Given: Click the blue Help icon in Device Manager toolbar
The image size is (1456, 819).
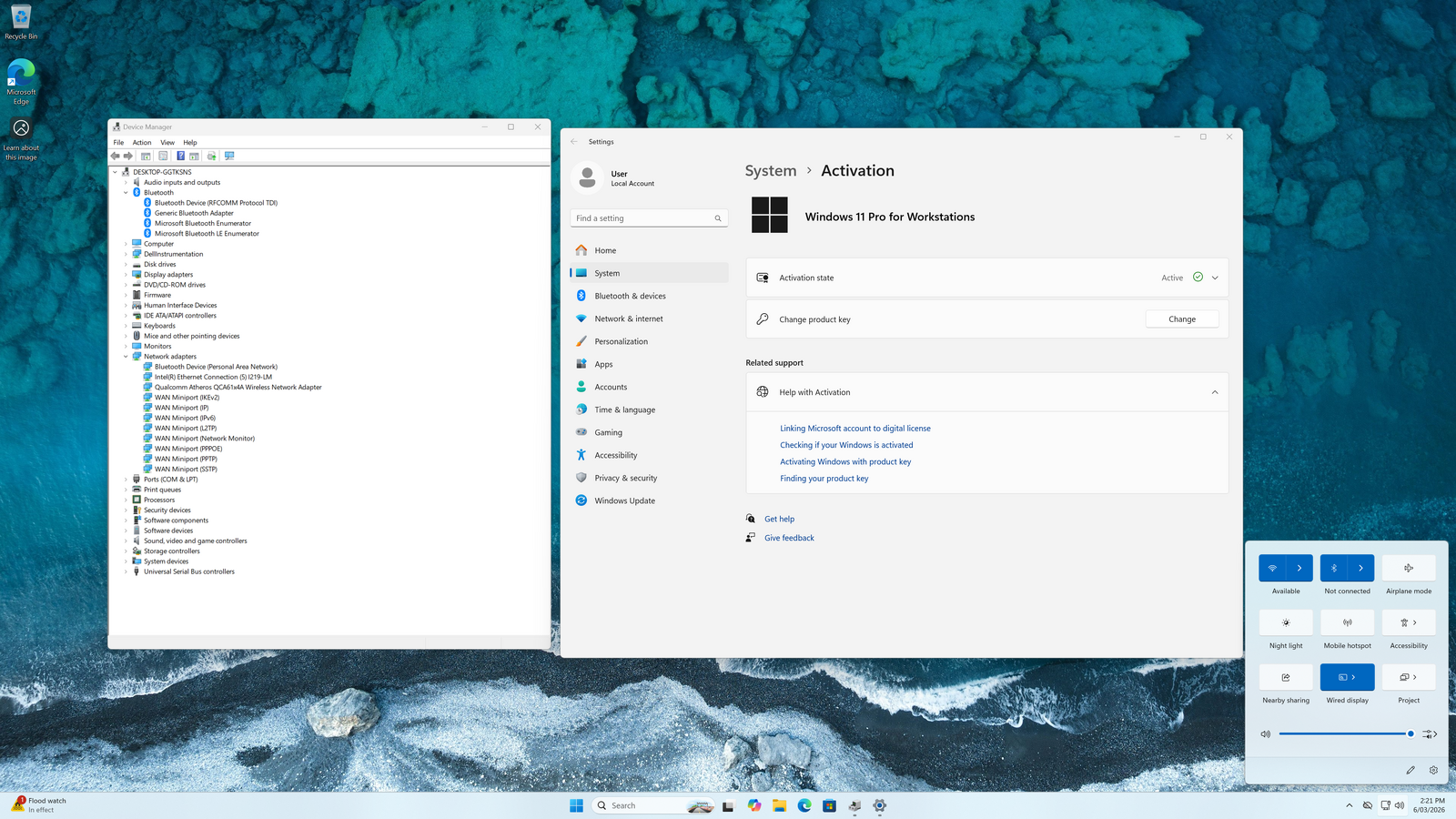Looking at the screenshot, I should coord(180,156).
